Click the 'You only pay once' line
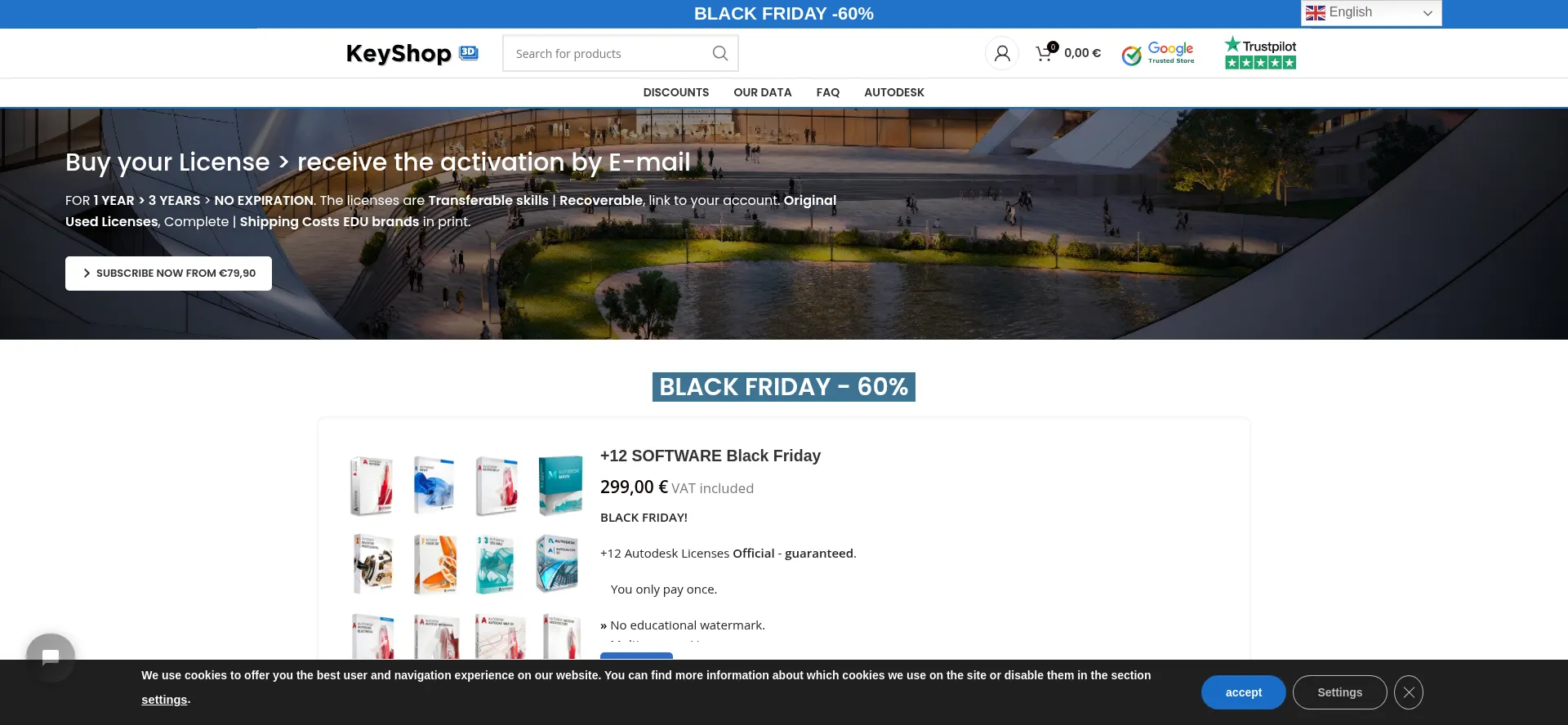This screenshot has width=1568, height=725. 664,589
